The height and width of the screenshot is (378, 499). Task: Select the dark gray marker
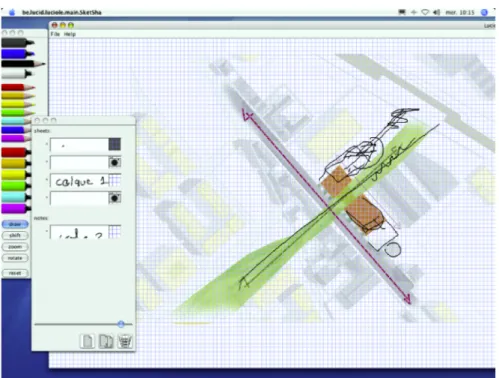click(17, 43)
